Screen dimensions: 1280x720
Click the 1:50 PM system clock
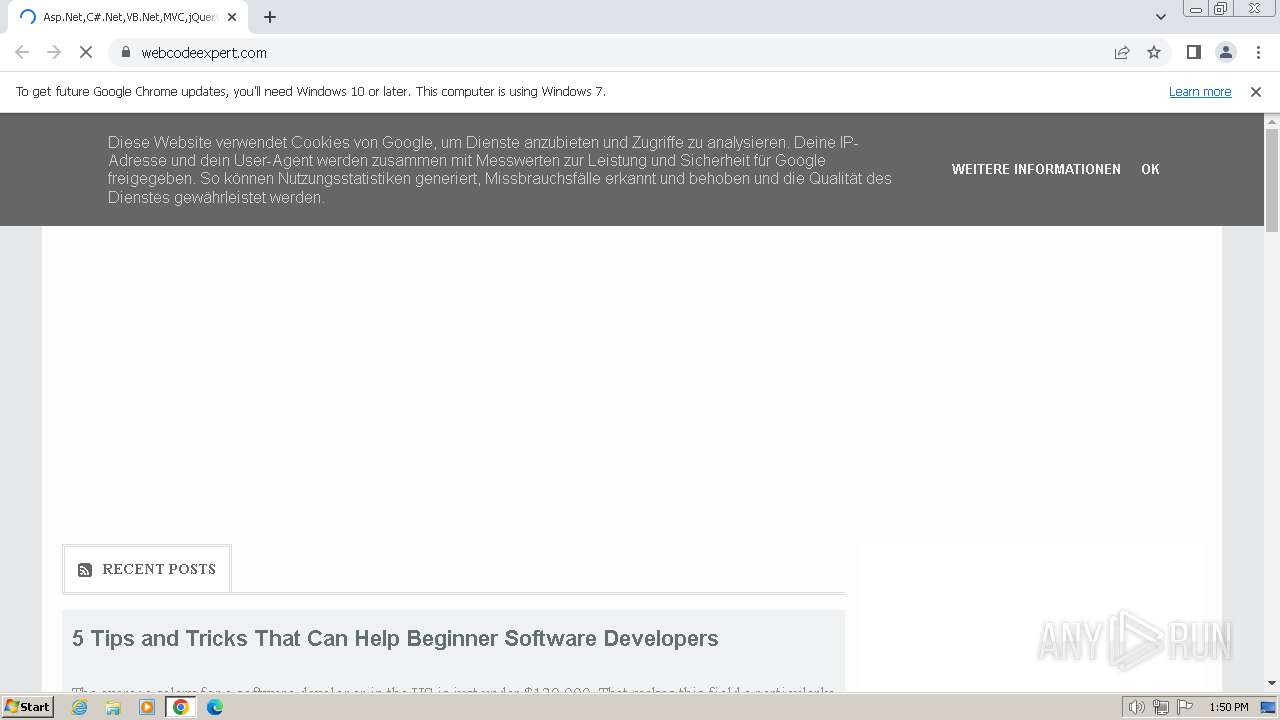tap(1228, 707)
